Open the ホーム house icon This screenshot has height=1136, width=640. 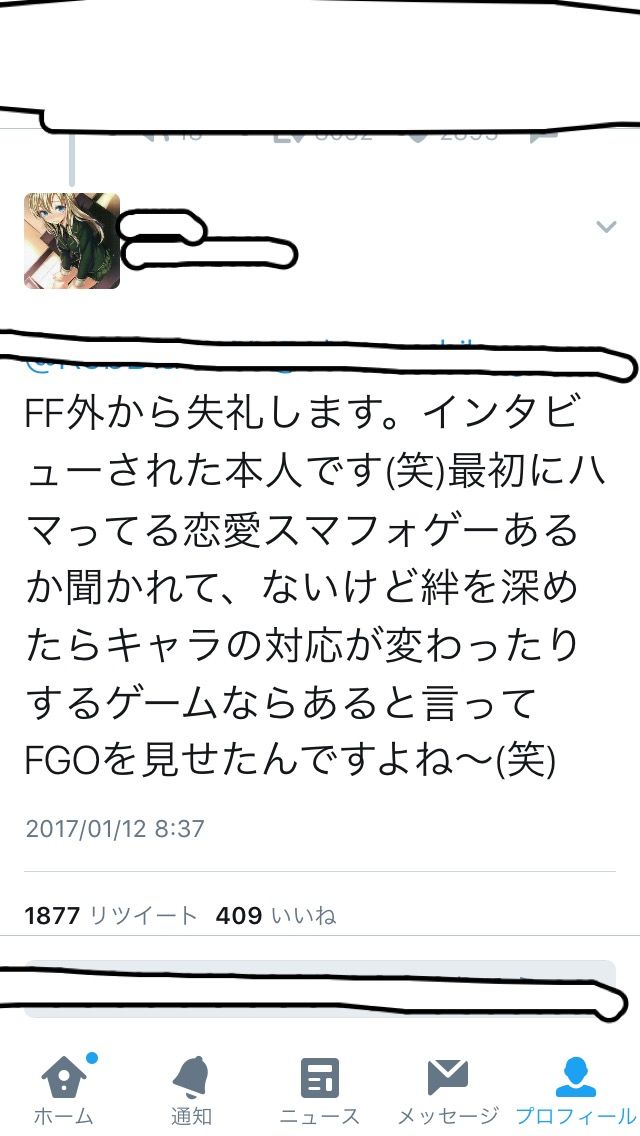[x=64, y=1078]
